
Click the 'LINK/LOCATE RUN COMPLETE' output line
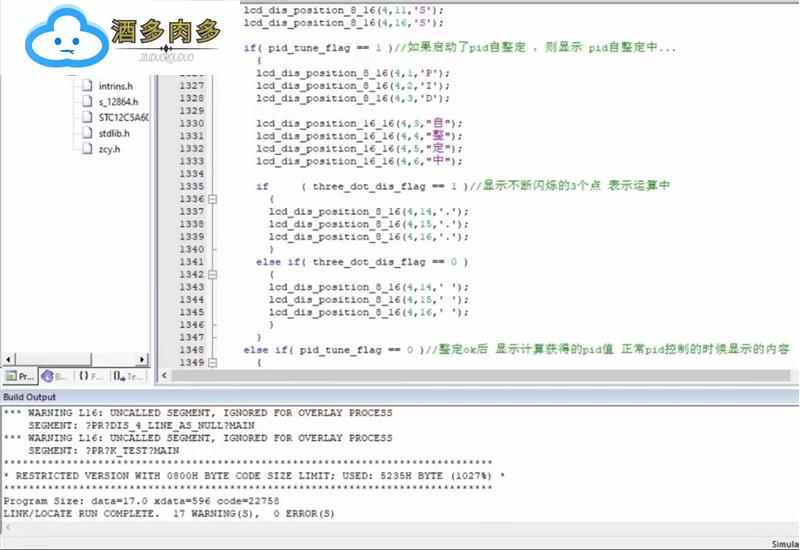169,513
